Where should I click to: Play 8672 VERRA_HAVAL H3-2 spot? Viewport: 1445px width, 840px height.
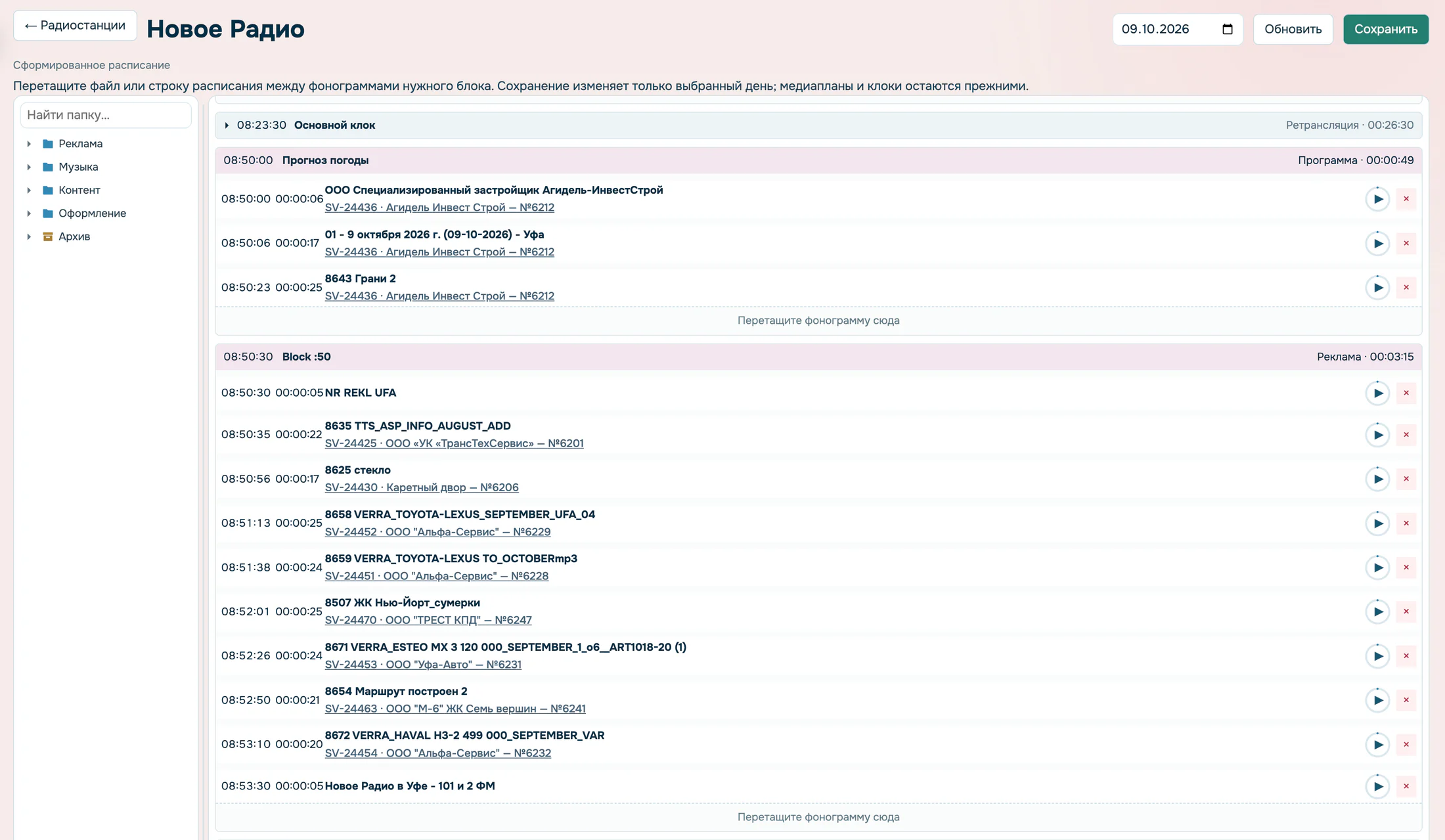[x=1377, y=744]
